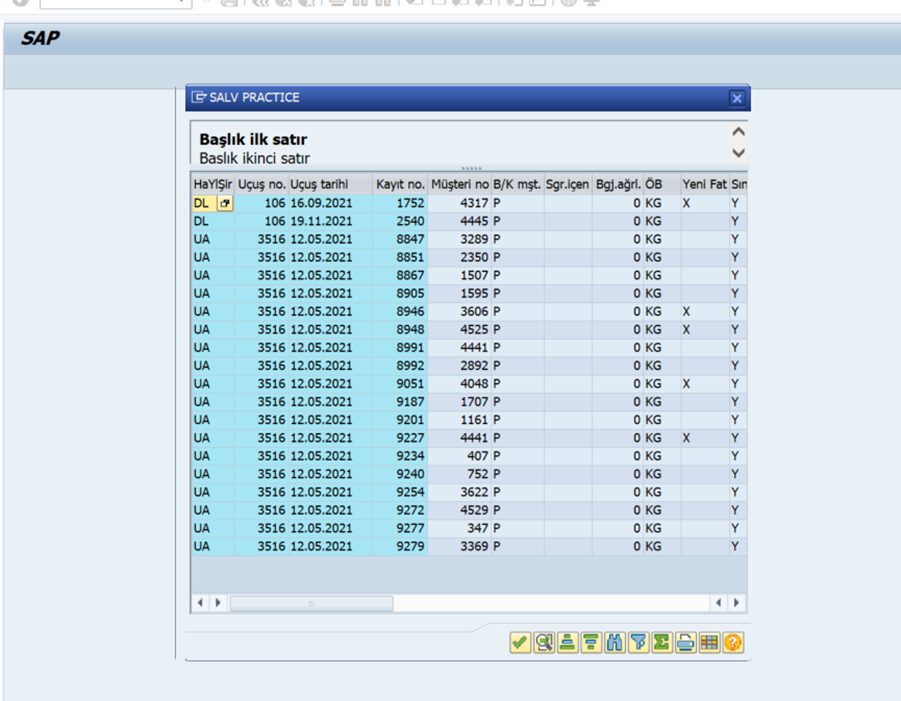Open the Print icon

(x=685, y=642)
